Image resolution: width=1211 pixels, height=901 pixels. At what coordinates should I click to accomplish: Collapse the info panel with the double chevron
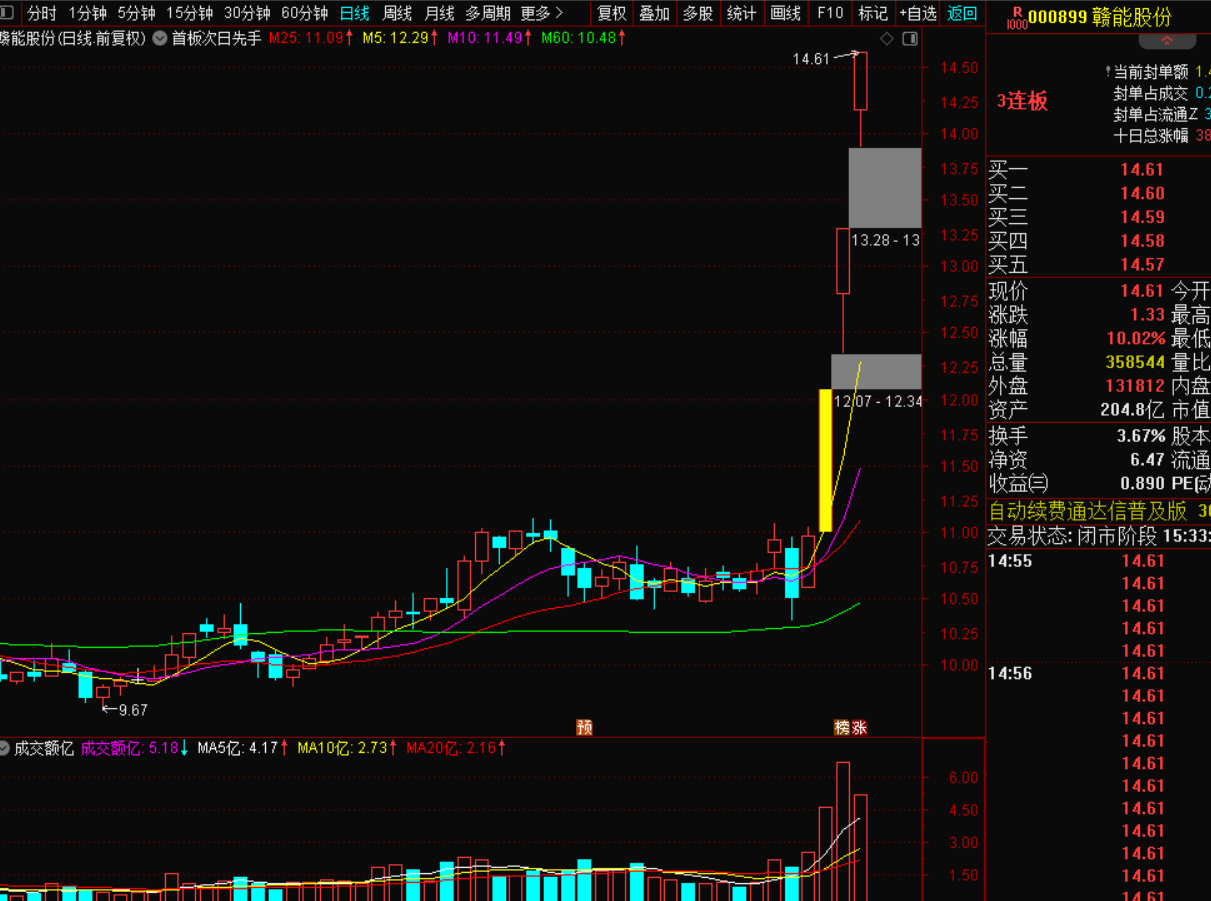(x=1167, y=41)
